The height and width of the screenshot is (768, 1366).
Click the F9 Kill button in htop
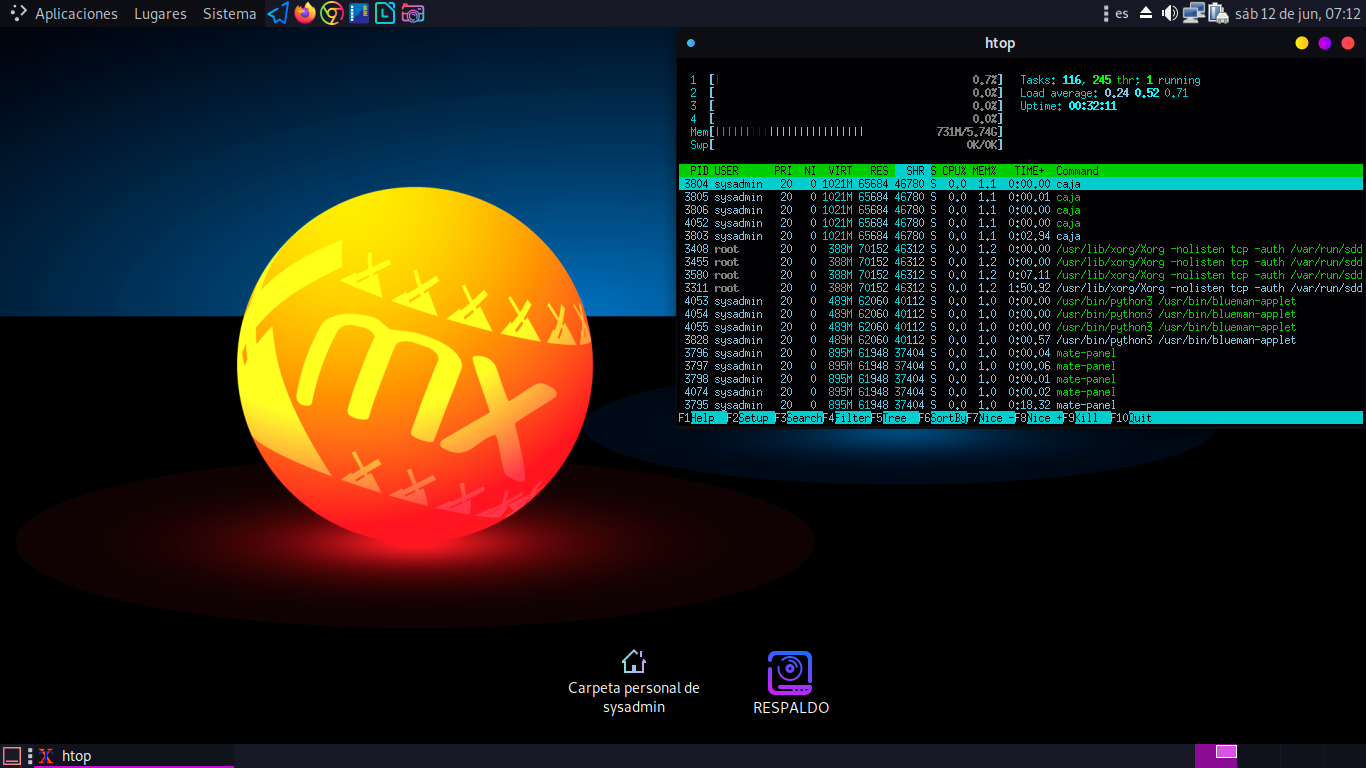click(1087, 418)
